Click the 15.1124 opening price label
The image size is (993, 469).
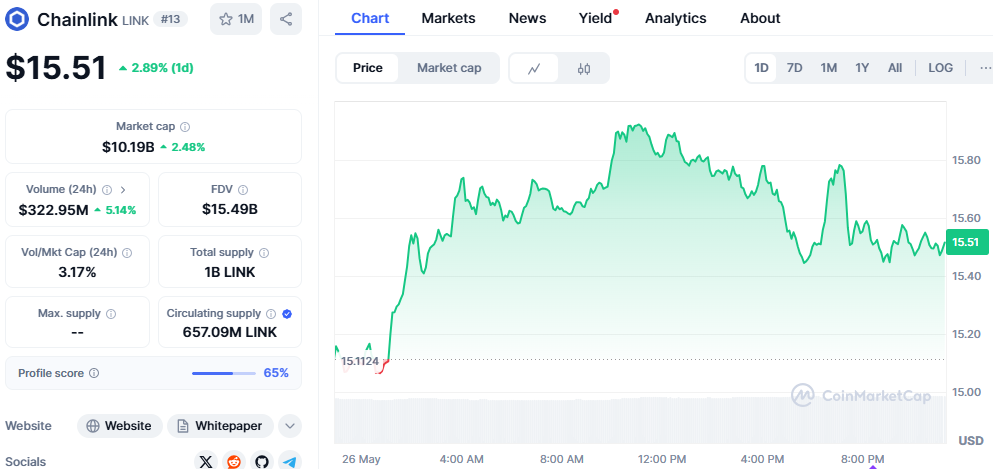(x=360, y=361)
